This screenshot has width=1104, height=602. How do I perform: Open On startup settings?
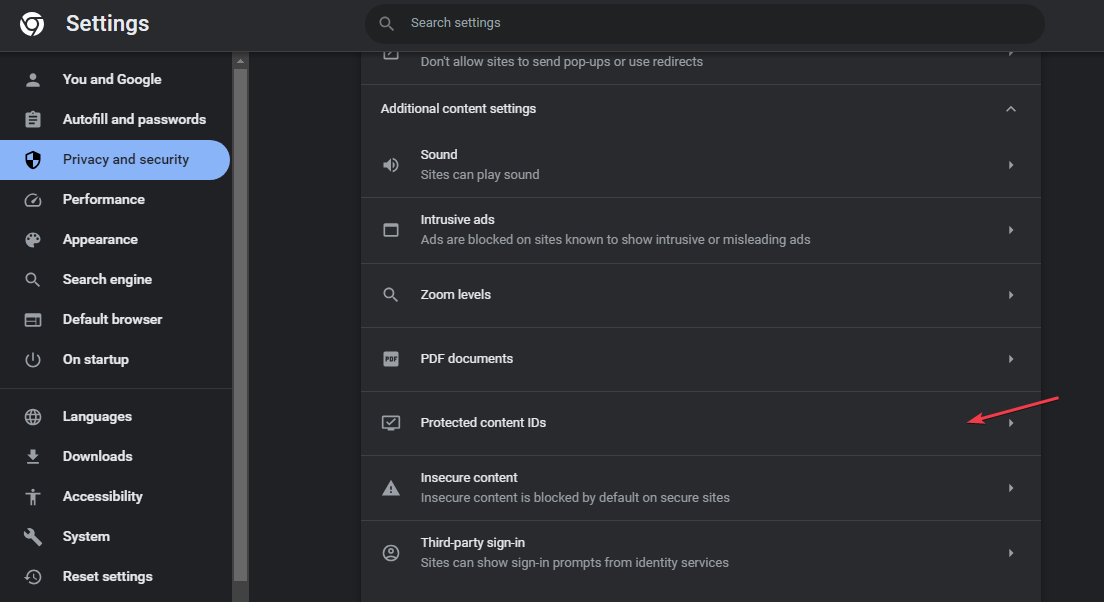pos(115,360)
